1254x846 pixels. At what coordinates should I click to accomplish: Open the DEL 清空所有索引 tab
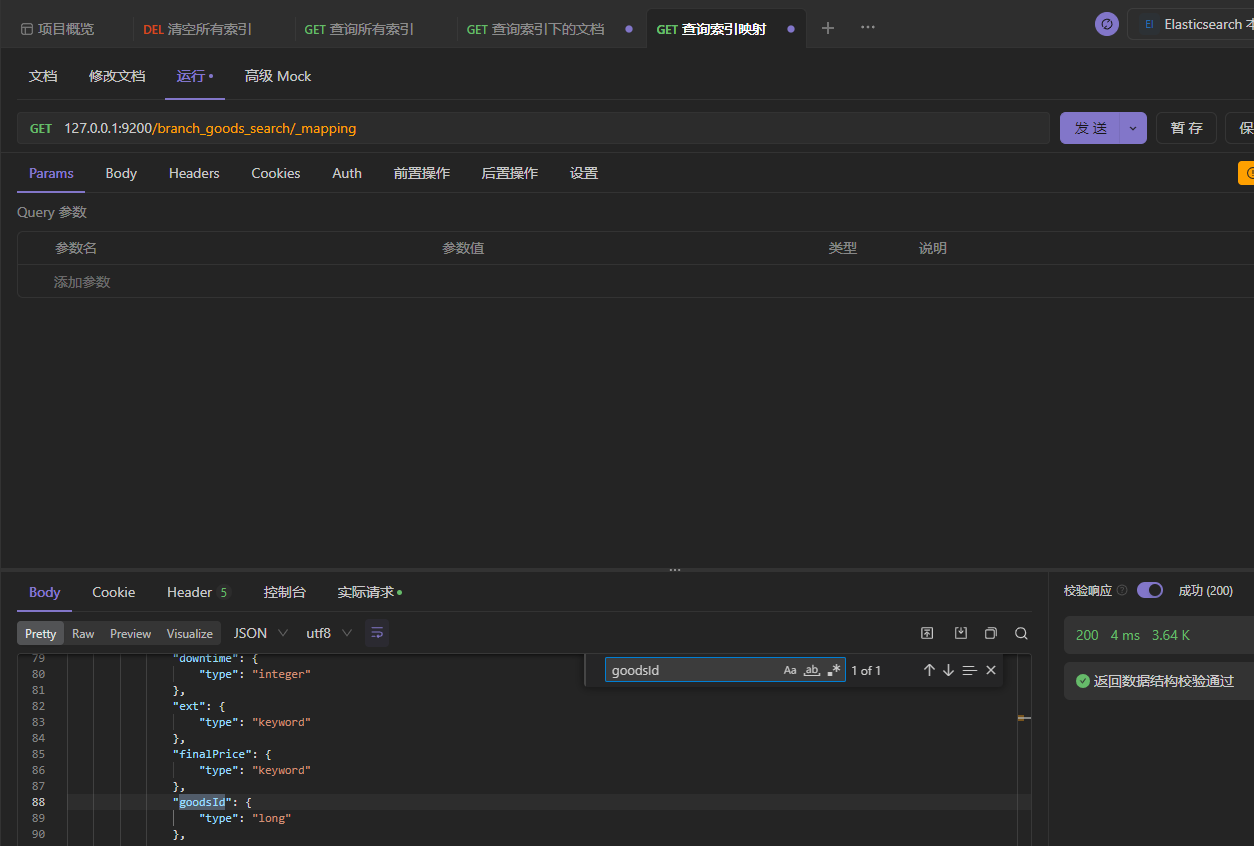click(198, 29)
